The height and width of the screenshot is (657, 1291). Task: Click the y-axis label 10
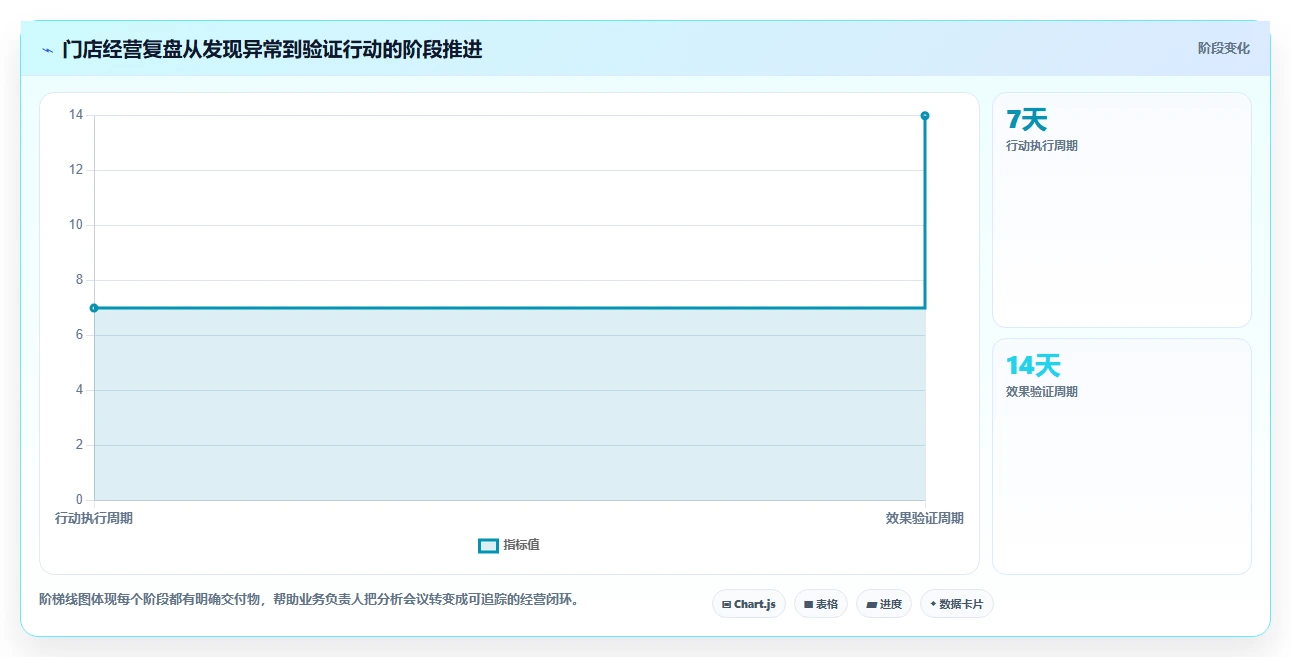tap(76, 225)
